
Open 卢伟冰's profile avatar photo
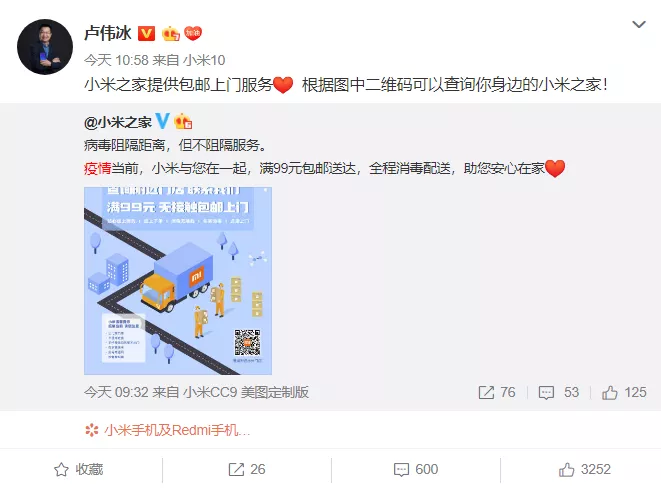[x=45, y=47]
